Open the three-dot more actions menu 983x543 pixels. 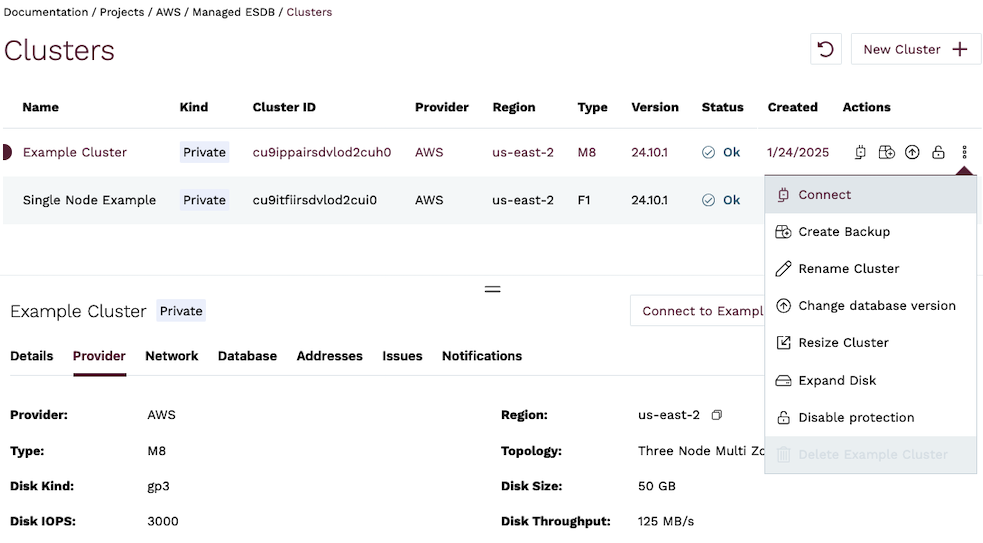pyautogui.click(x=964, y=152)
